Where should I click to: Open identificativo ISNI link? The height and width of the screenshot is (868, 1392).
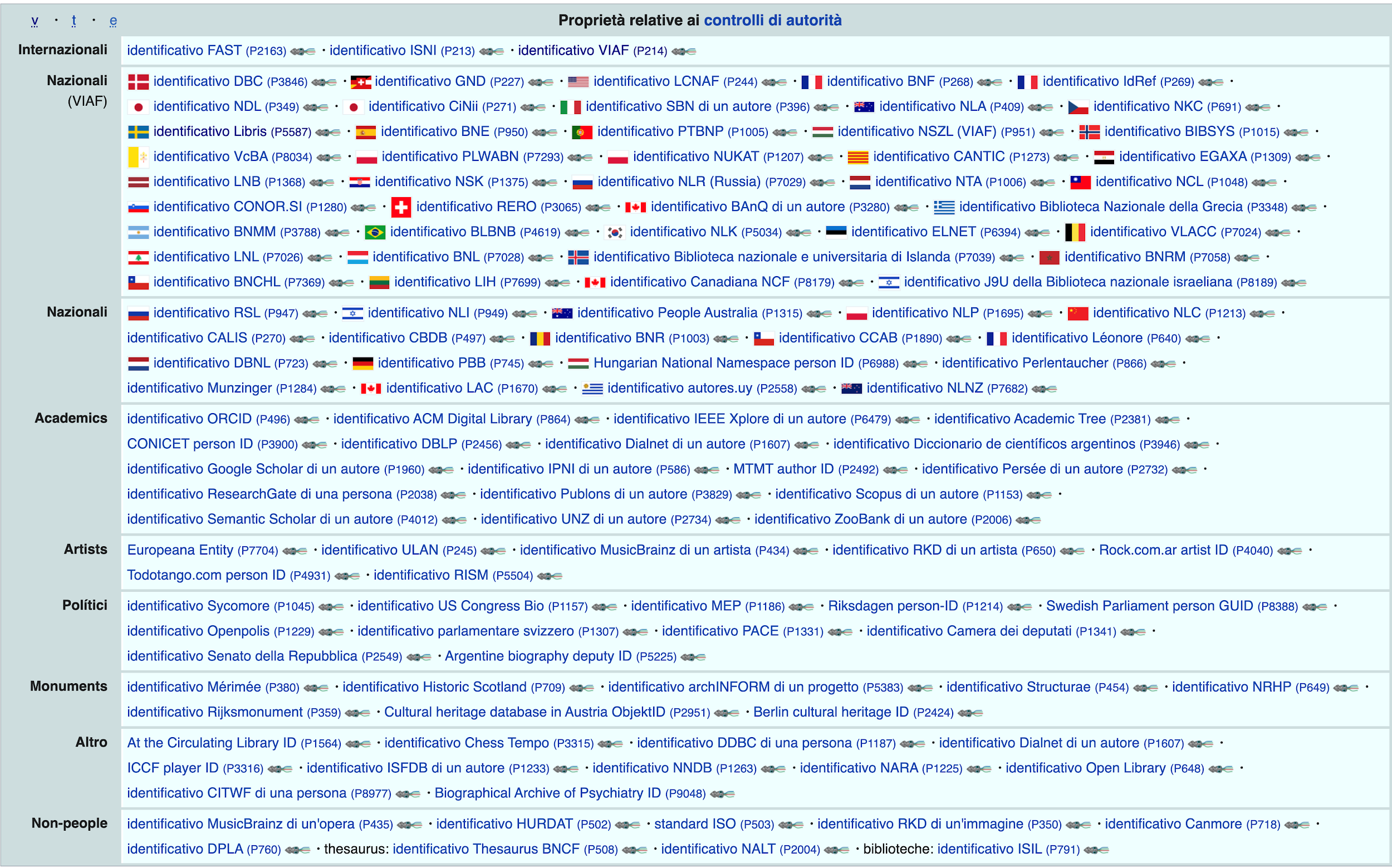click(402, 51)
